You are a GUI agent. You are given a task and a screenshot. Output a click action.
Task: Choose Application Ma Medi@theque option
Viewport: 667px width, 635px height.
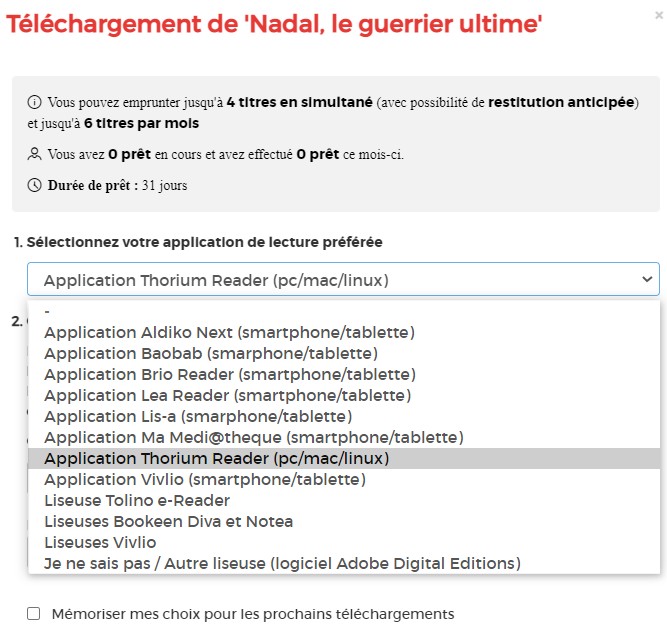[254, 437]
